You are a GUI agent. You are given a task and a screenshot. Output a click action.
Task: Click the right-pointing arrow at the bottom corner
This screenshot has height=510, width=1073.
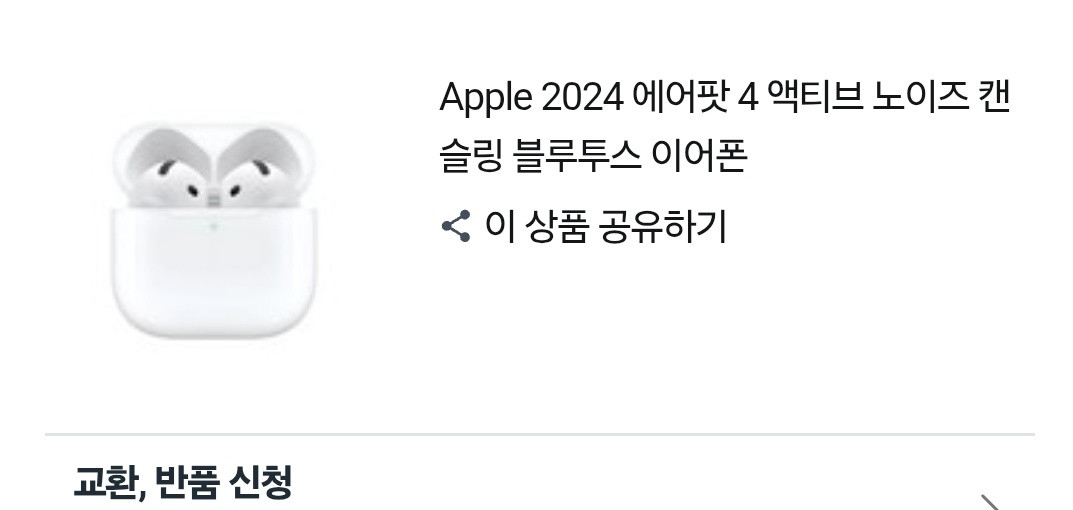pos(991,502)
